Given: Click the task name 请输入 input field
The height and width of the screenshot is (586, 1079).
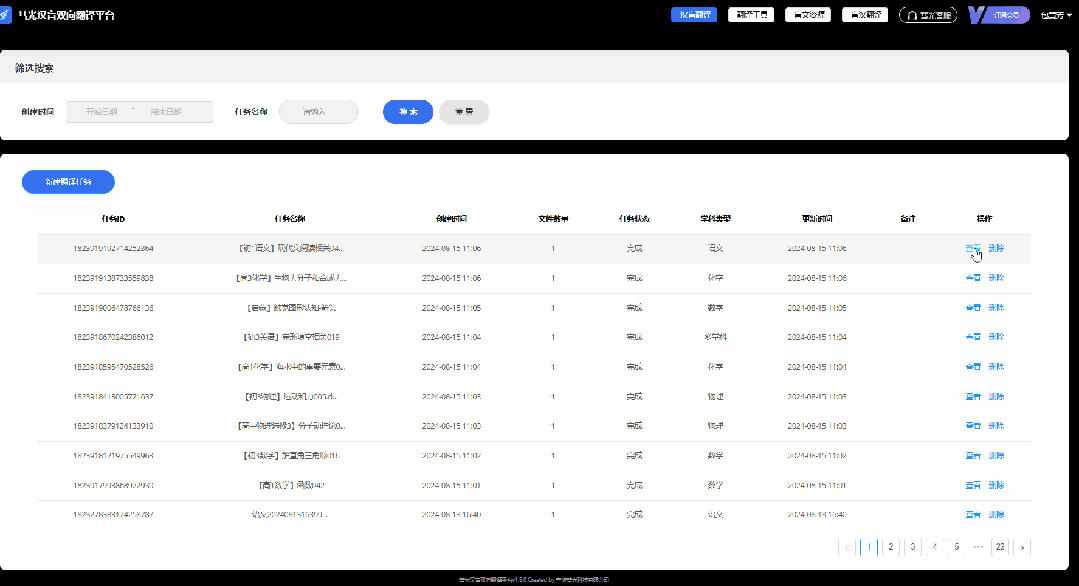Looking at the screenshot, I should [x=318, y=111].
